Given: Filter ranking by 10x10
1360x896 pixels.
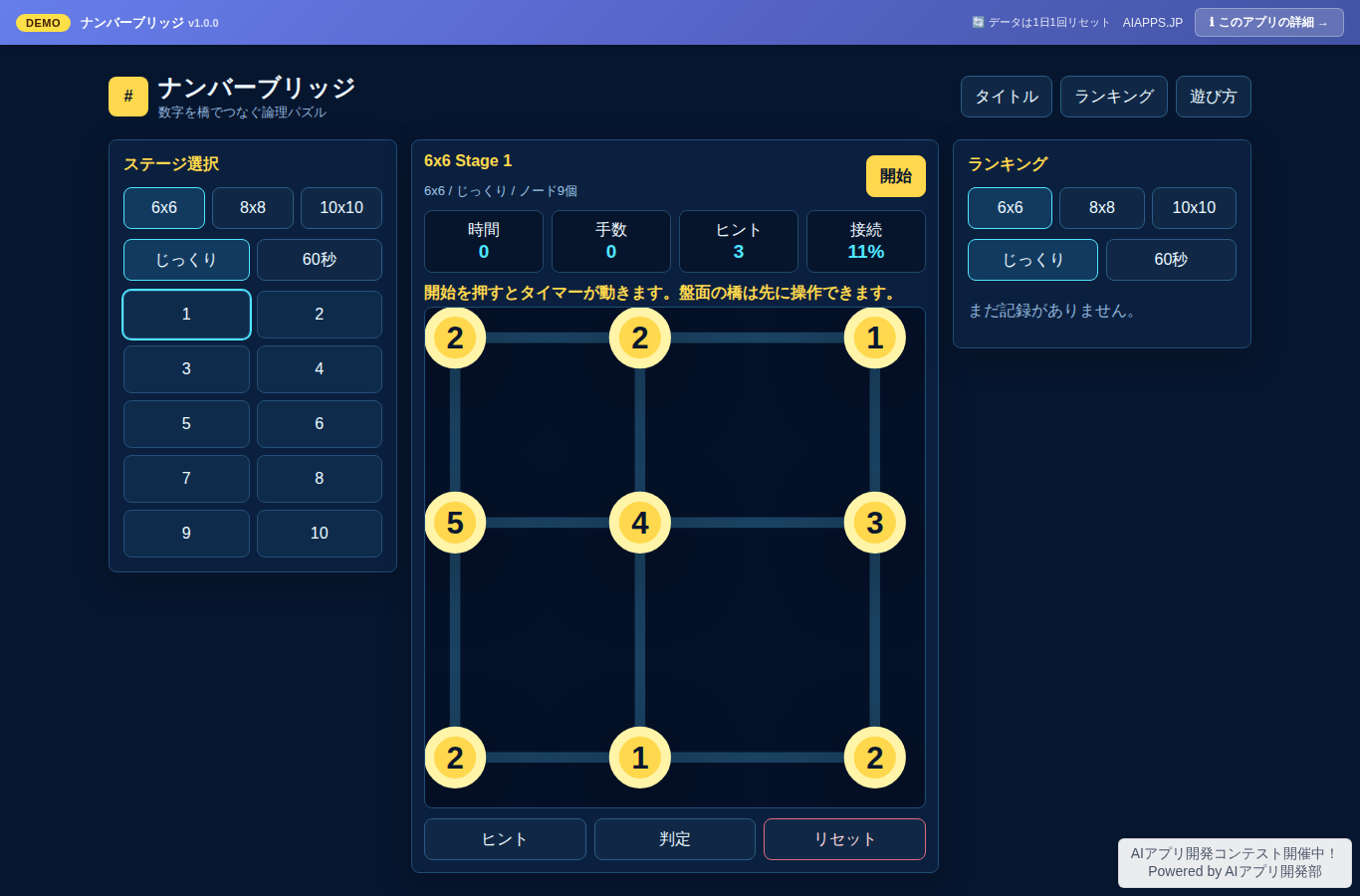Looking at the screenshot, I should 1194,208.
